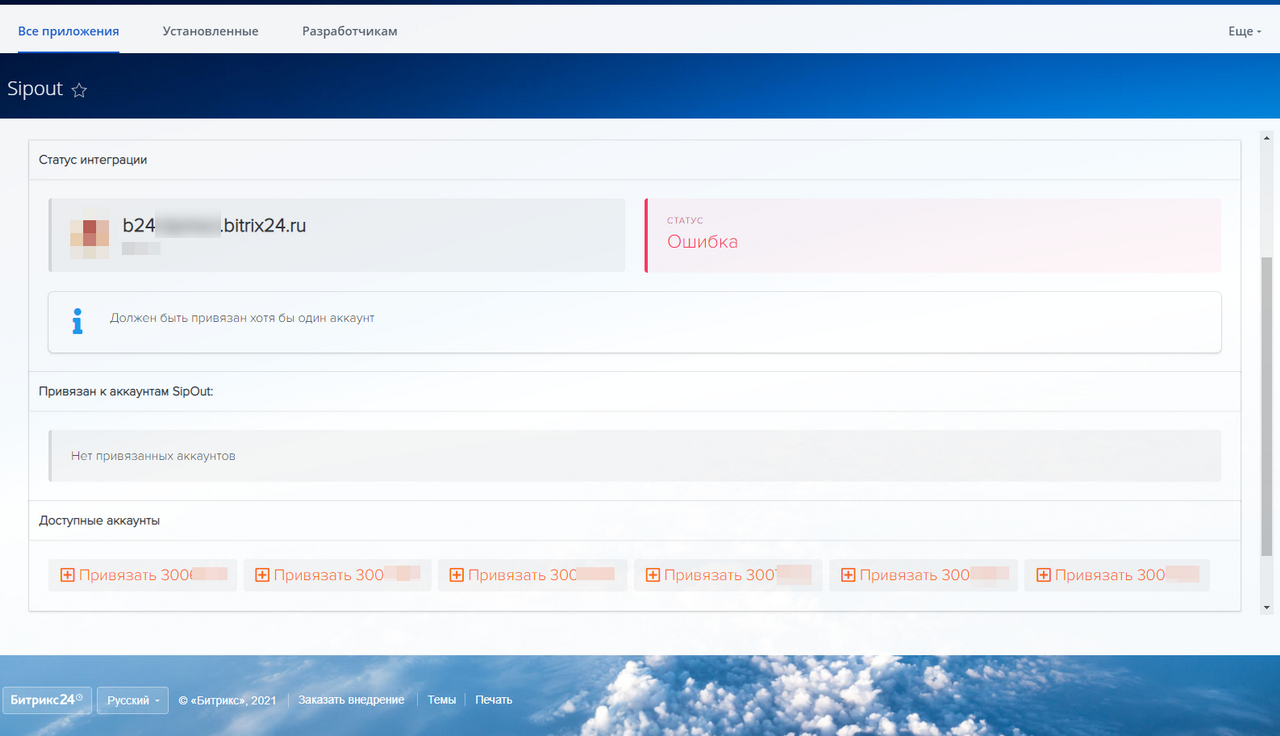Click the plus icon on the third attach button
The width and height of the screenshot is (1280, 736).
(456, 575)
